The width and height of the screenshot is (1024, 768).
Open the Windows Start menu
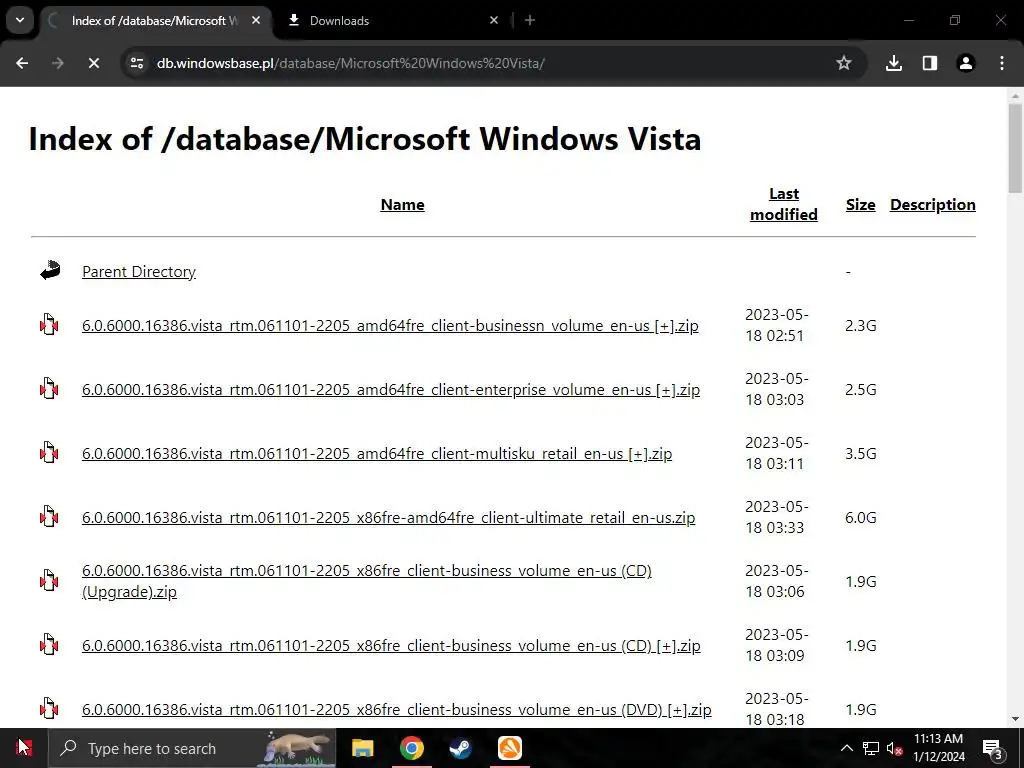click(x=24, y=748)
